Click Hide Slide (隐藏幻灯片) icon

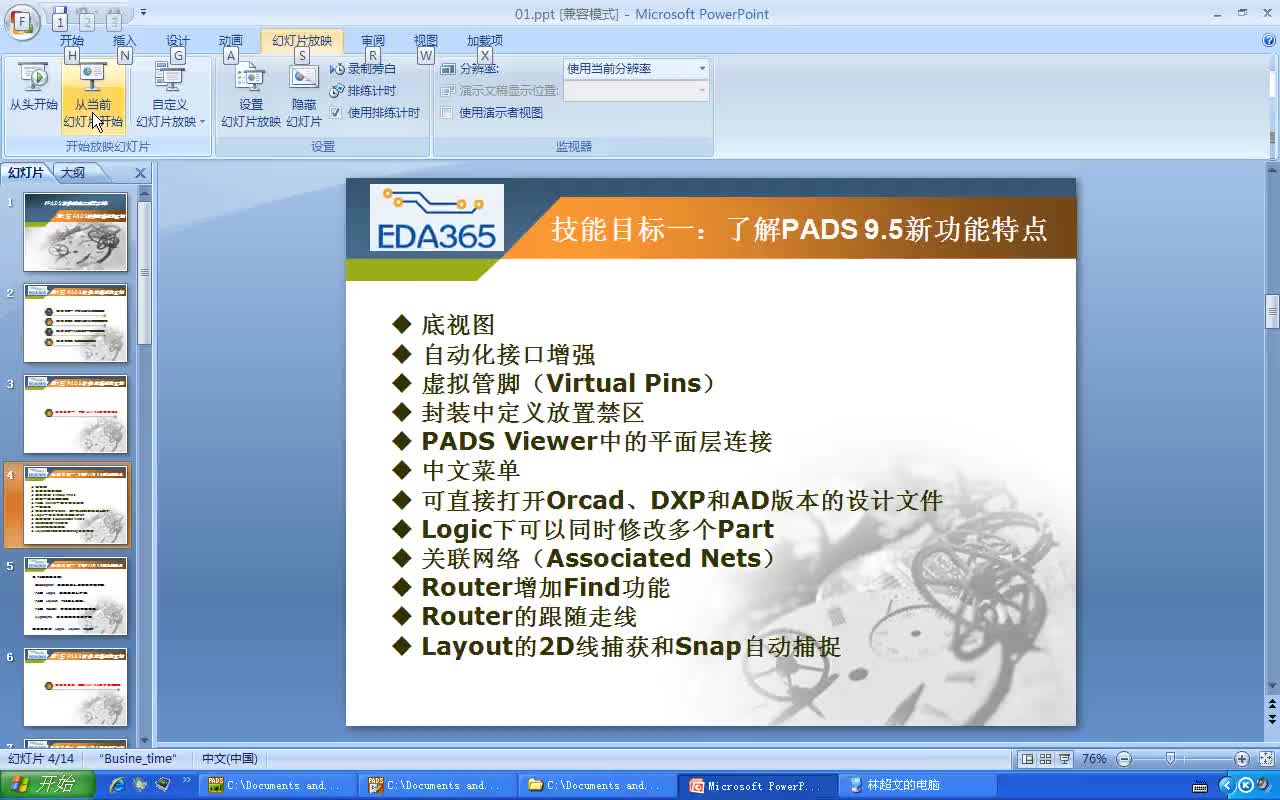(x=304, y=96)
